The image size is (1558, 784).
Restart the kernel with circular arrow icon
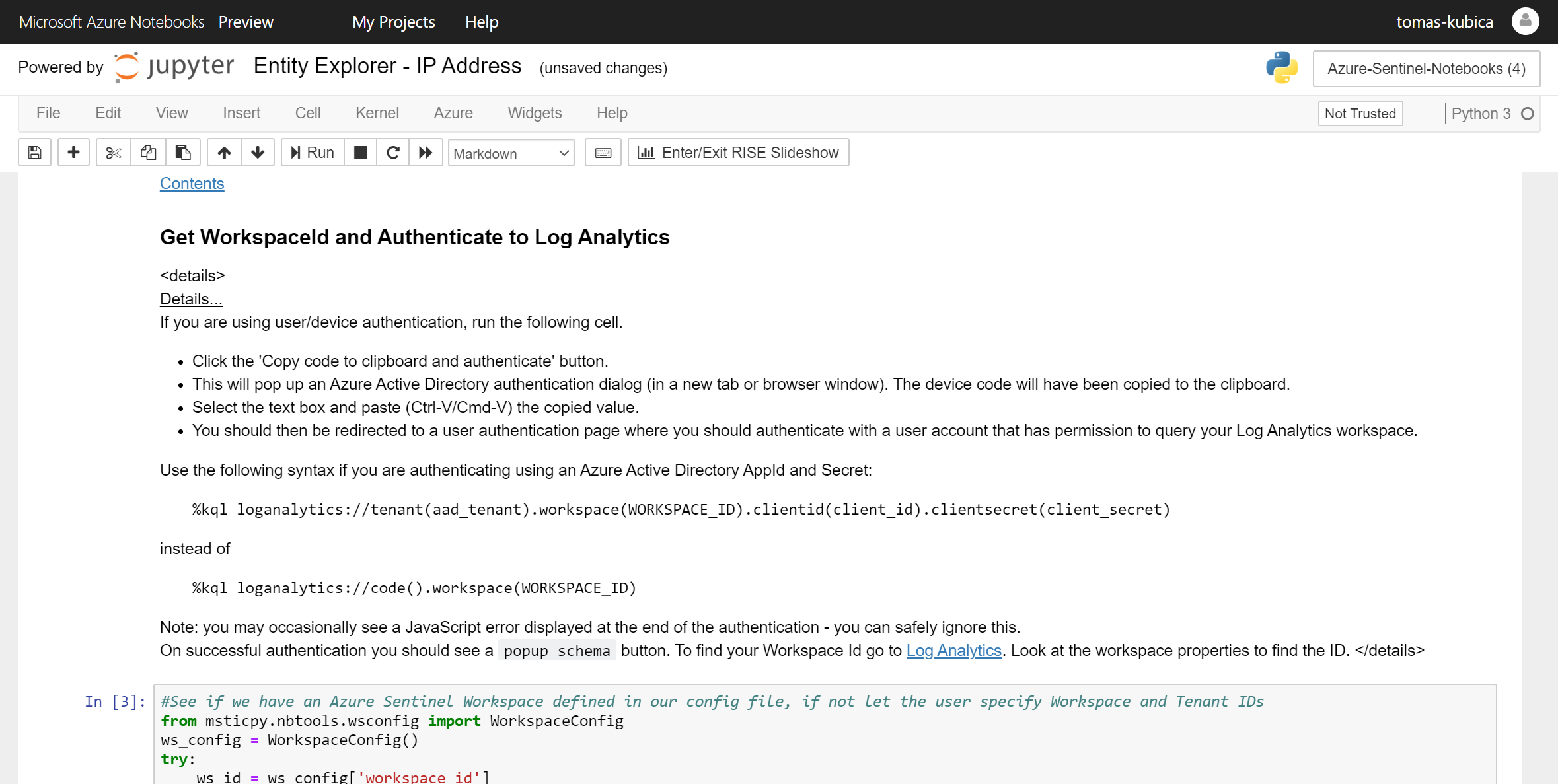point(393,153)
